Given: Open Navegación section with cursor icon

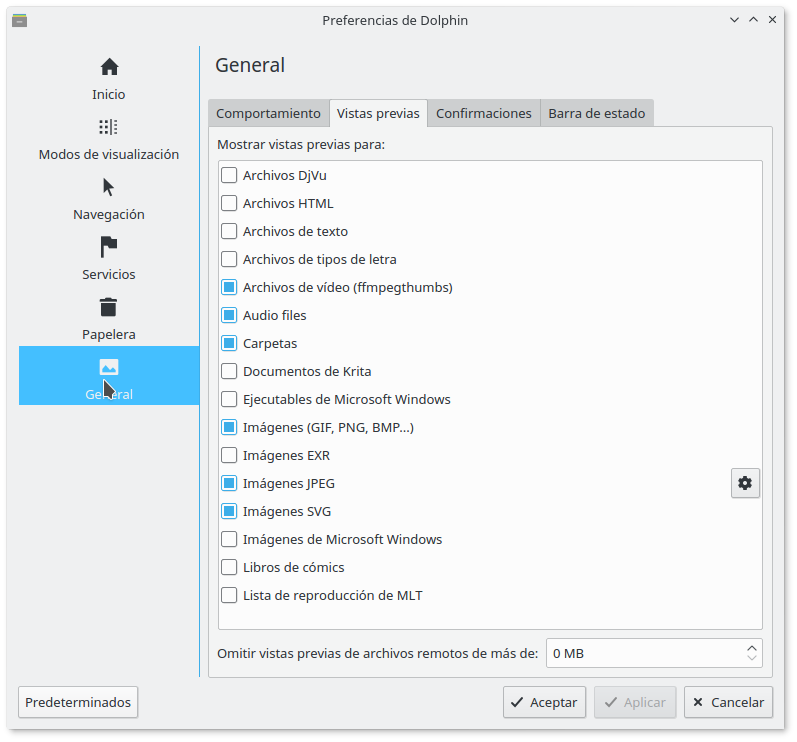Looking at the screenshot, I should tap(109, 187).
